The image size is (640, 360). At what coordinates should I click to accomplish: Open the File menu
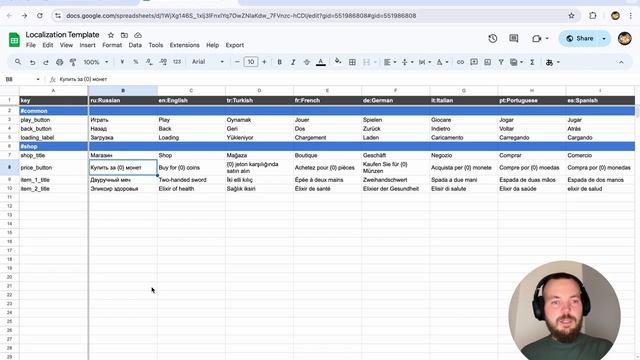pos(31,45)
